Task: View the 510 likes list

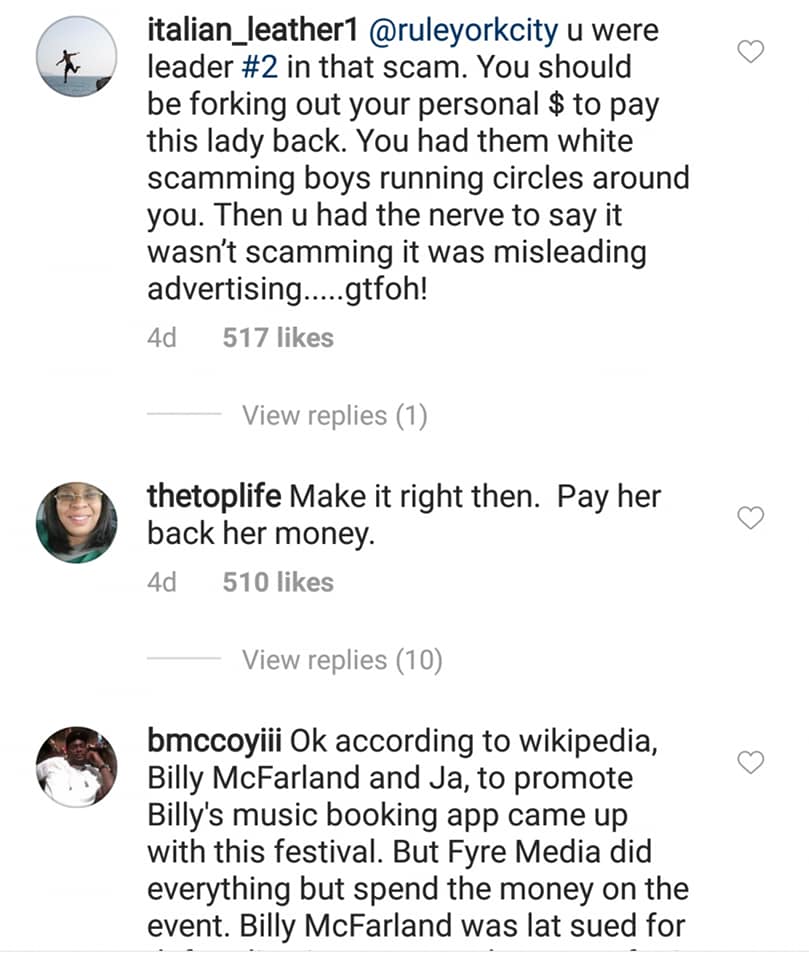Action: pyautogui.click(x=277, y=583)
